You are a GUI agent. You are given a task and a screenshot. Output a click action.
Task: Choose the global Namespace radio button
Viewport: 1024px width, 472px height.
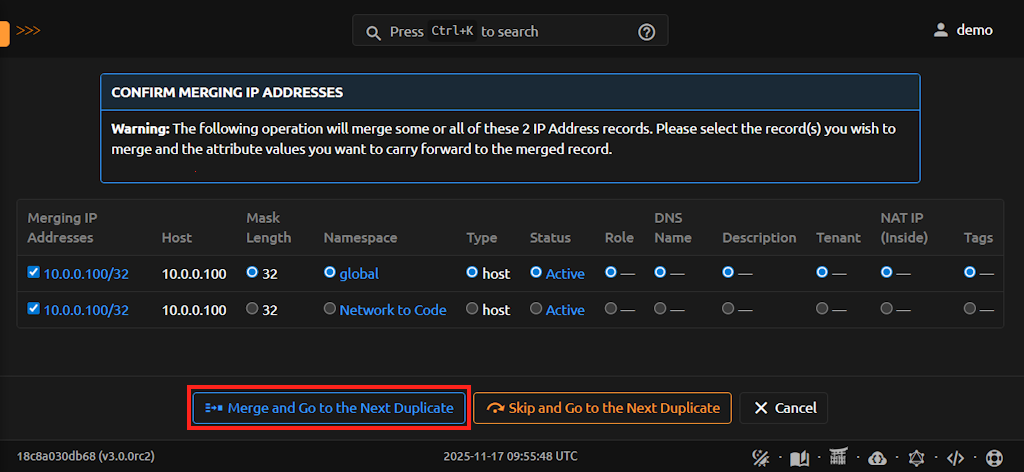330,273
